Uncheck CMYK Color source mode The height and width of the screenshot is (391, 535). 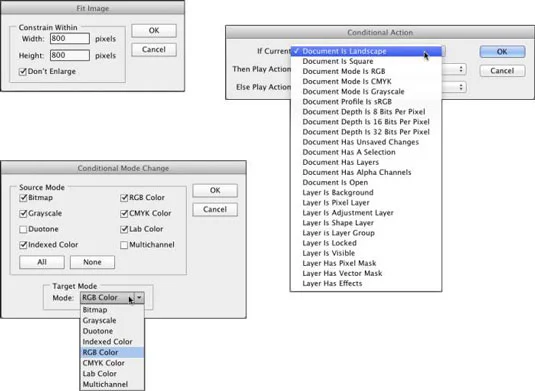click(x=124, y=214)
